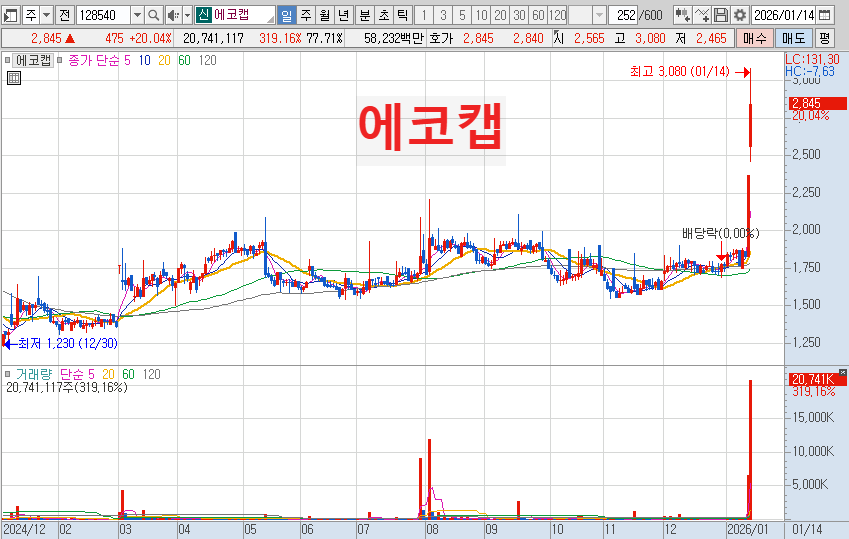The width and height of the screenshot is (849, 539).
Task: Click the 종가 단순 moving average label
Action: tap(94, 60)
